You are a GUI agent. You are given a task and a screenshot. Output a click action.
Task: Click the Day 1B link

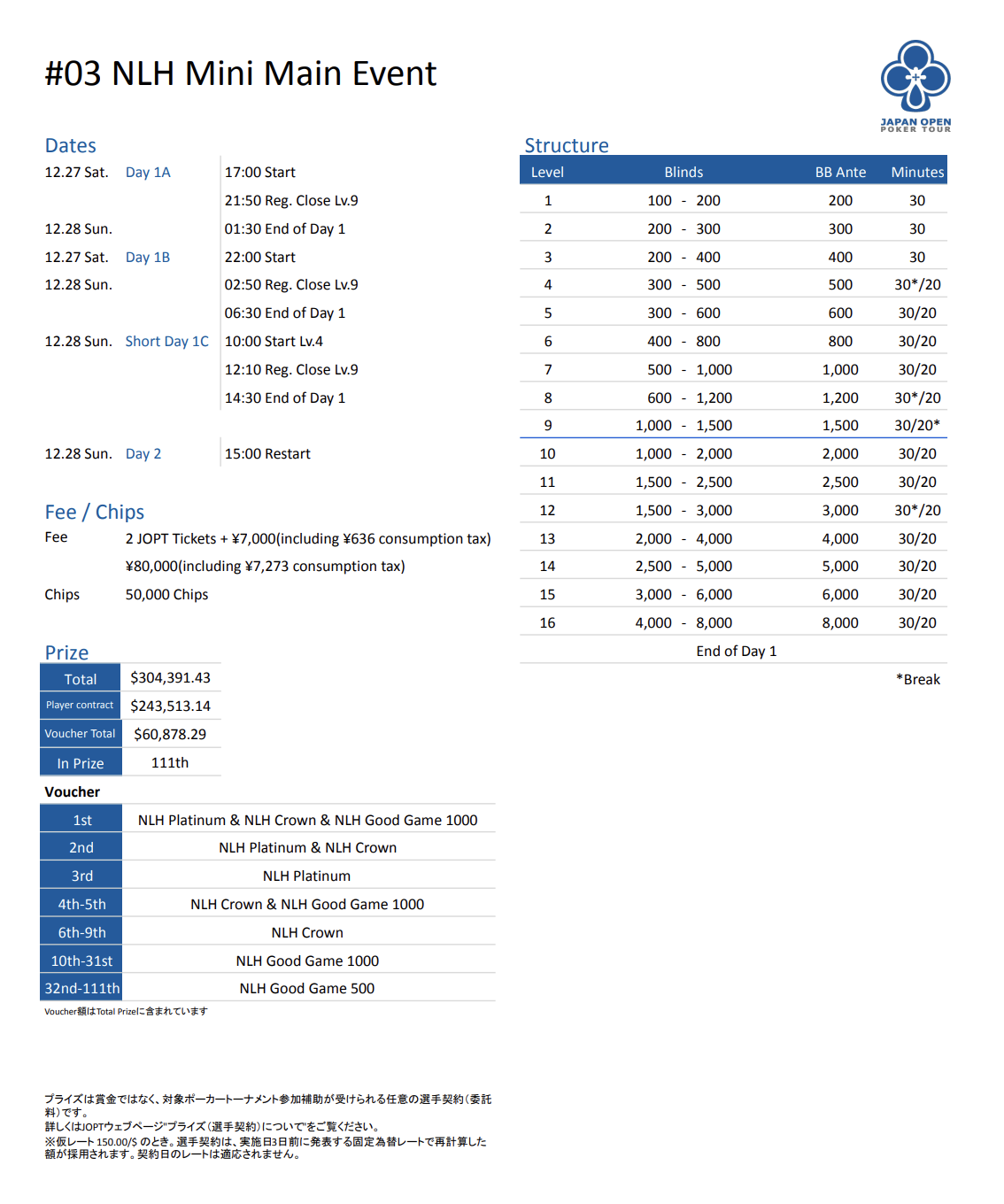tap(148, 258)
